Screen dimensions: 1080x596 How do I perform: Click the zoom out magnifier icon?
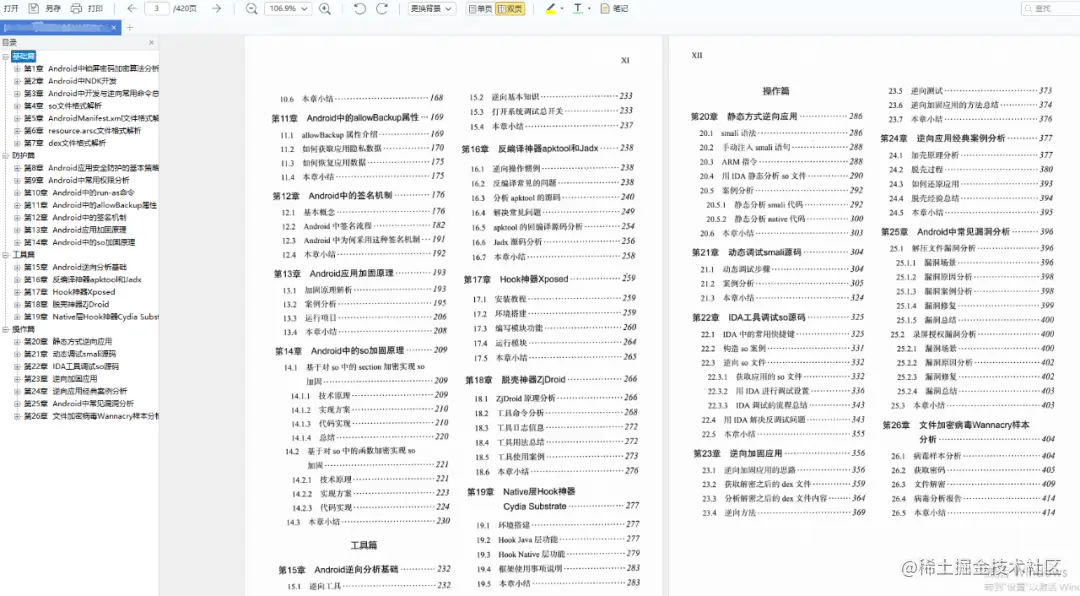click(251, 8)
